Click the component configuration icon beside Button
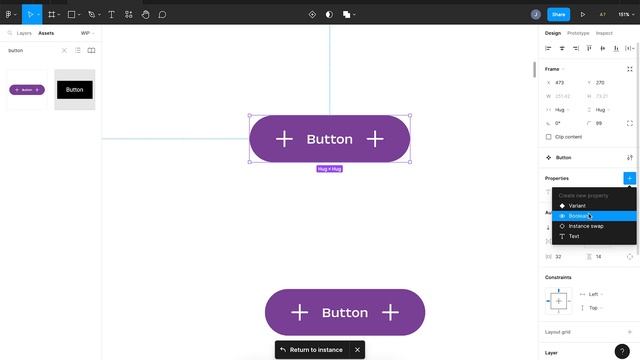 [x=630, y=158]
